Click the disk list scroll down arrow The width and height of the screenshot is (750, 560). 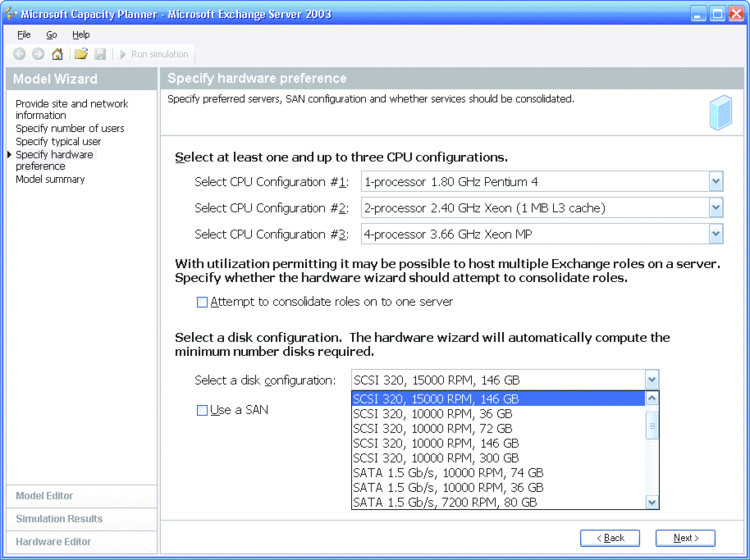652,502
